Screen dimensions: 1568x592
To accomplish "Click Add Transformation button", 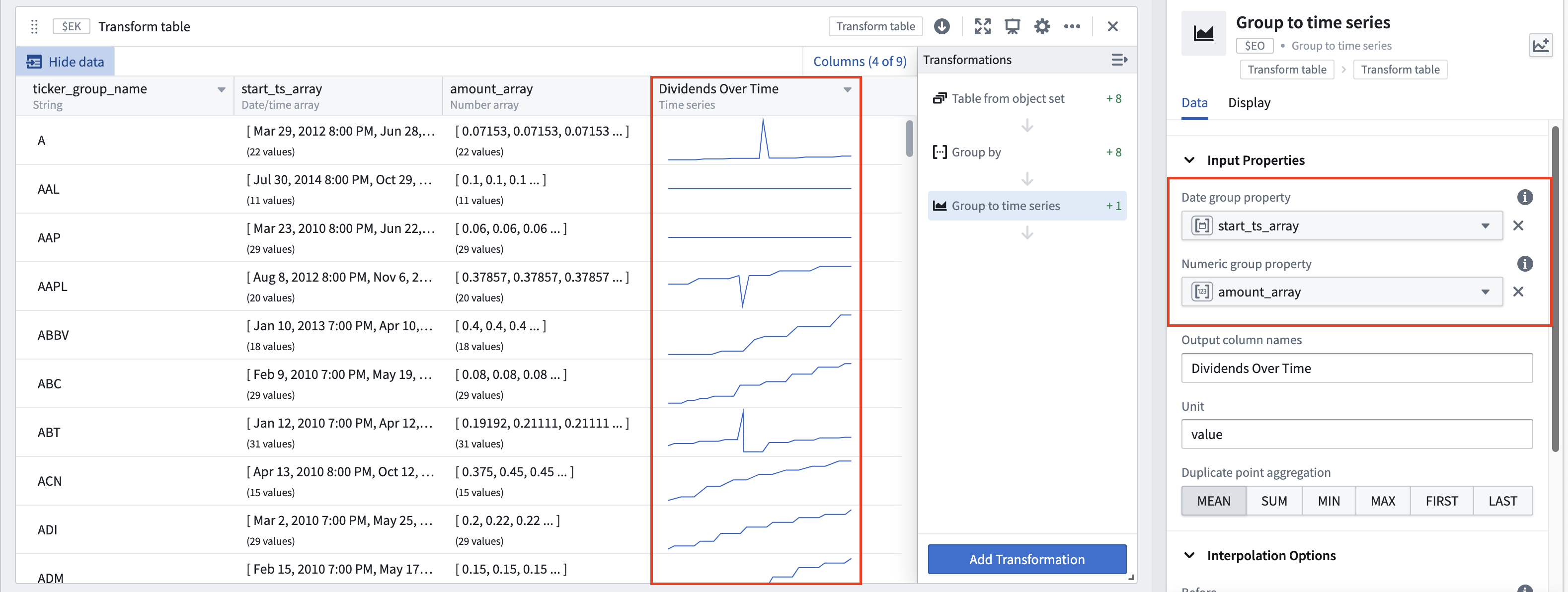I will point(1026,559).
